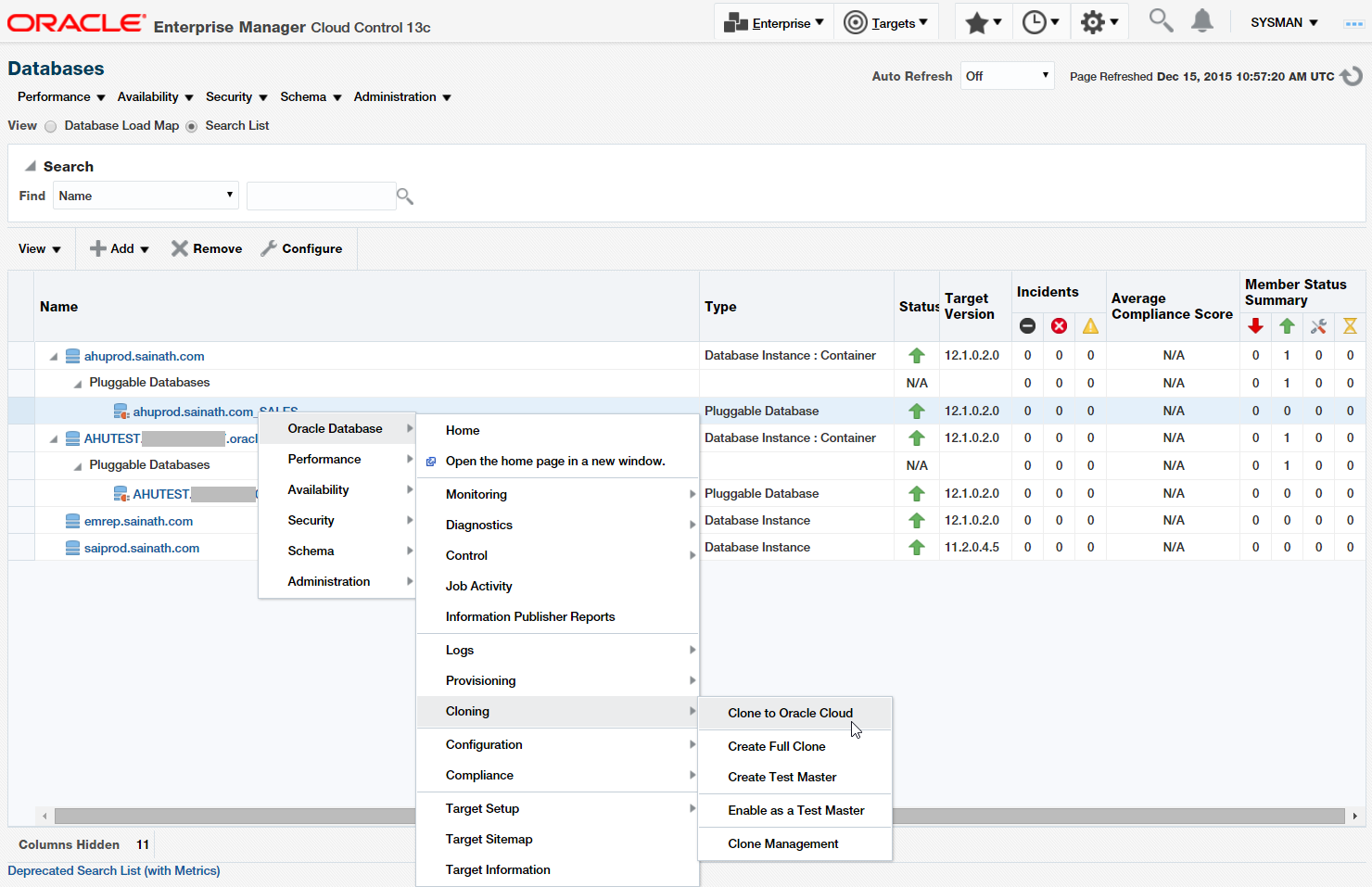Image resolution: width=1372 pixels, height=887 pixels.
Task: Click the Remove X toolbar button
Action: coord(206,248)
